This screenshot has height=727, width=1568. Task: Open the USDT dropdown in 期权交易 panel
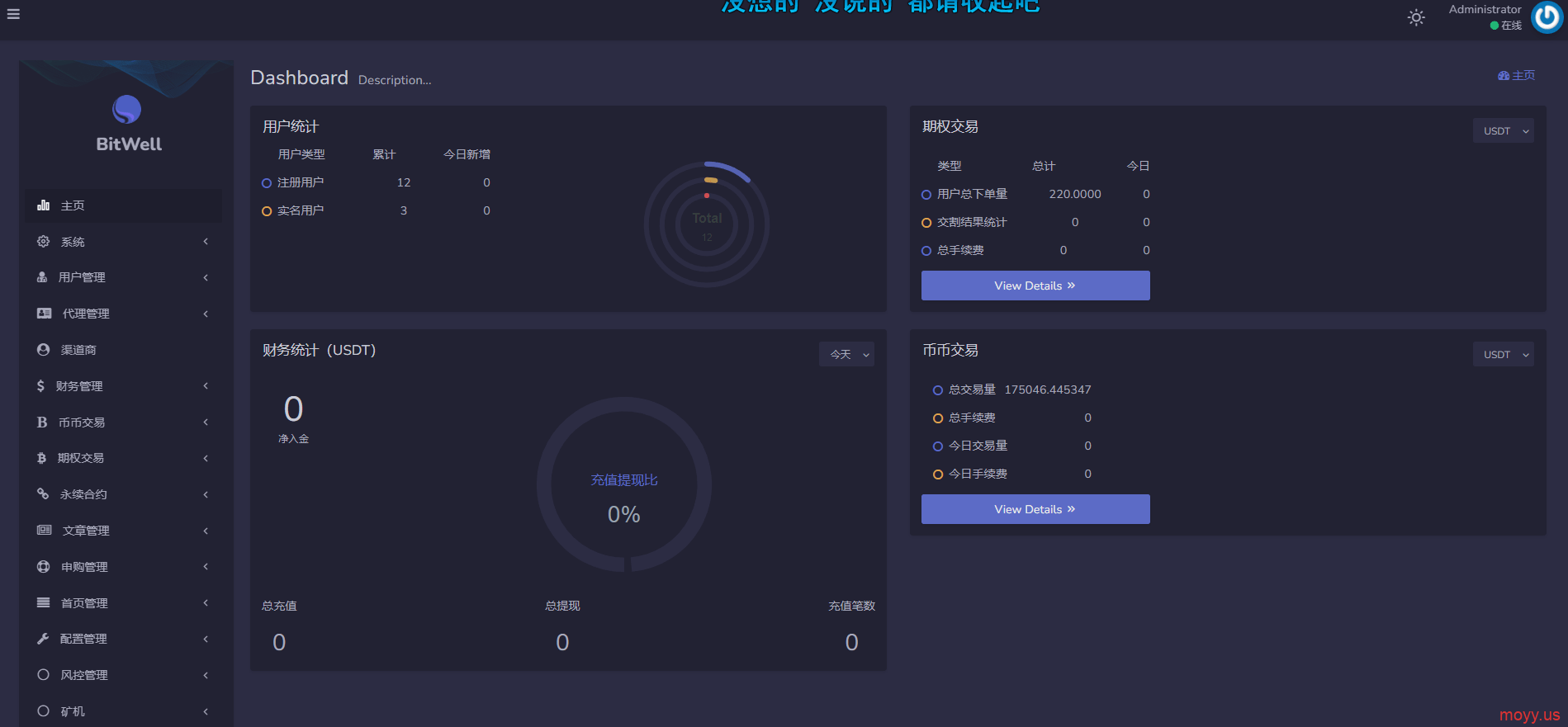tap(1503, 131)
